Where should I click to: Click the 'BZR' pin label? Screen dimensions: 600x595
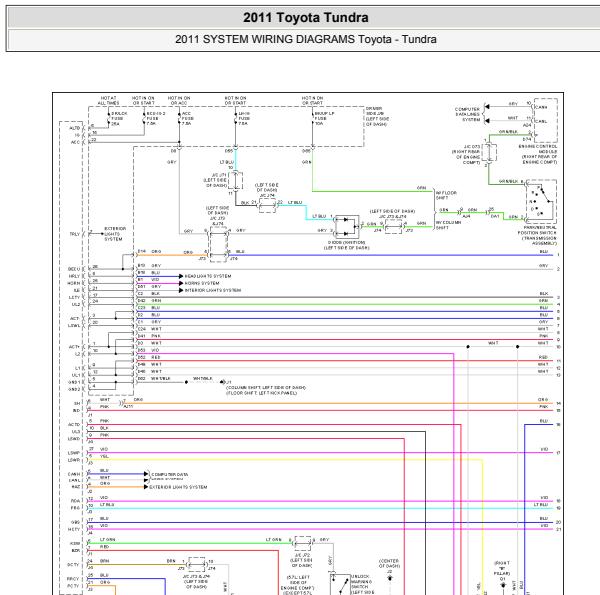pos(76,551)
